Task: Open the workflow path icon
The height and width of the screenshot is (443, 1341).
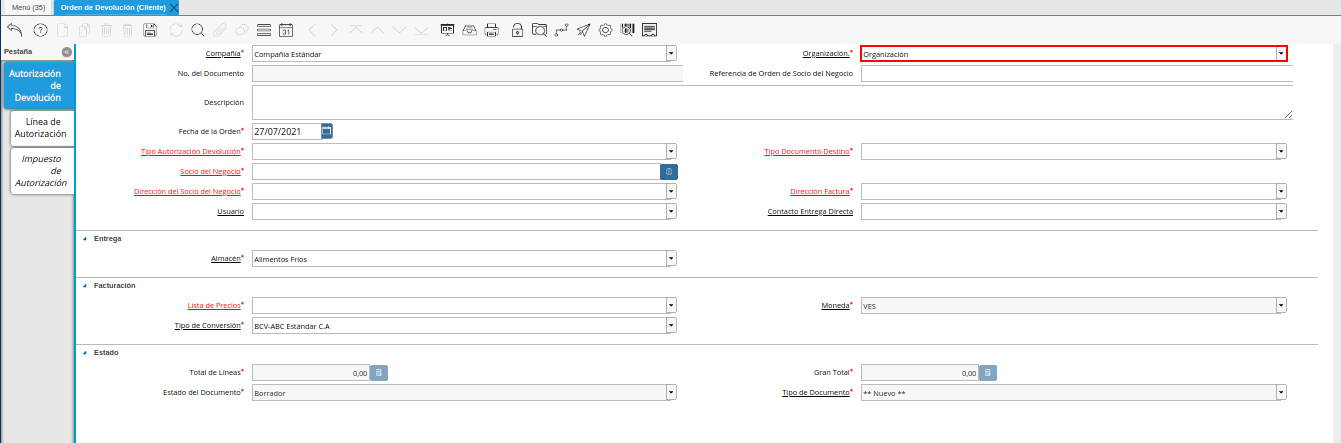Action: pos(561,30)
